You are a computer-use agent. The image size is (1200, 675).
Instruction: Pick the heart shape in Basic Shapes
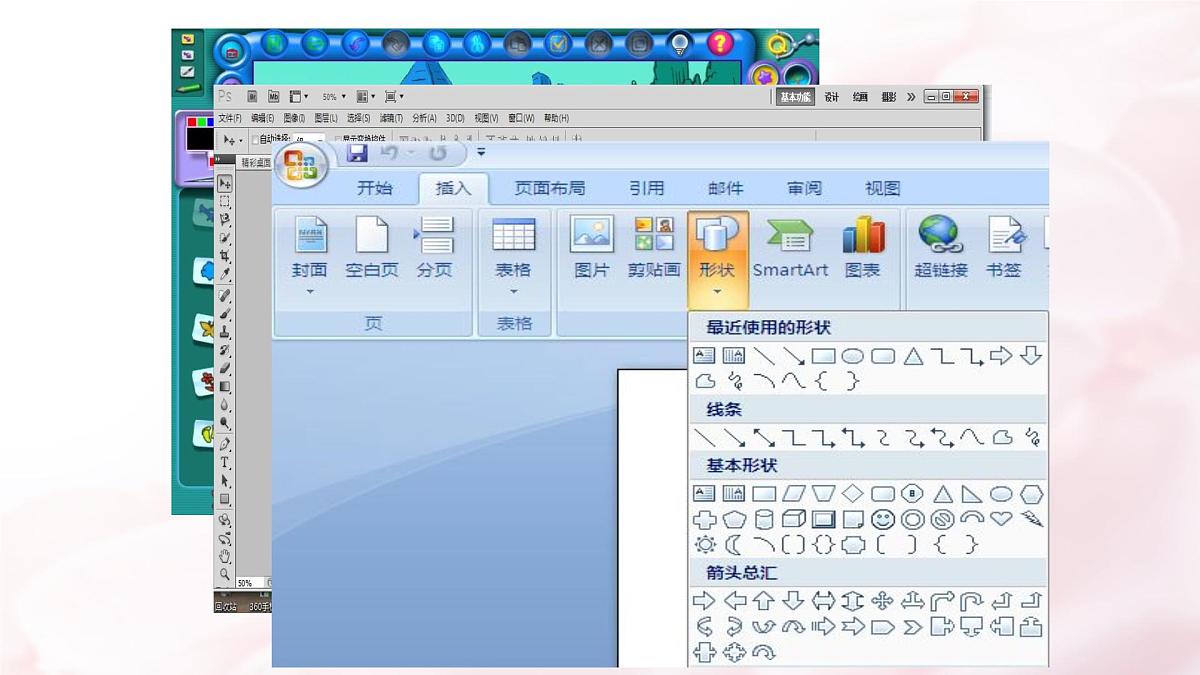click(1001, 518)
